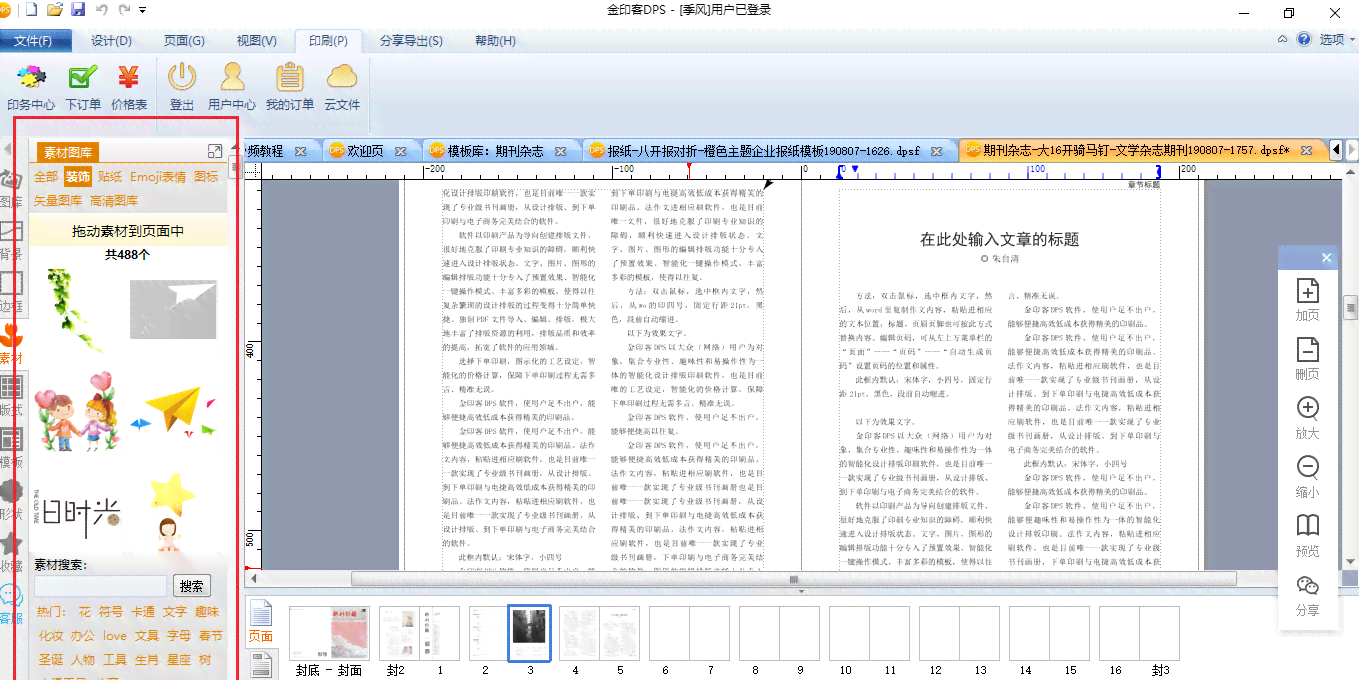Switch to the 设计(D) ribbon tab
1359x680 pixels.
click(111, 41)
